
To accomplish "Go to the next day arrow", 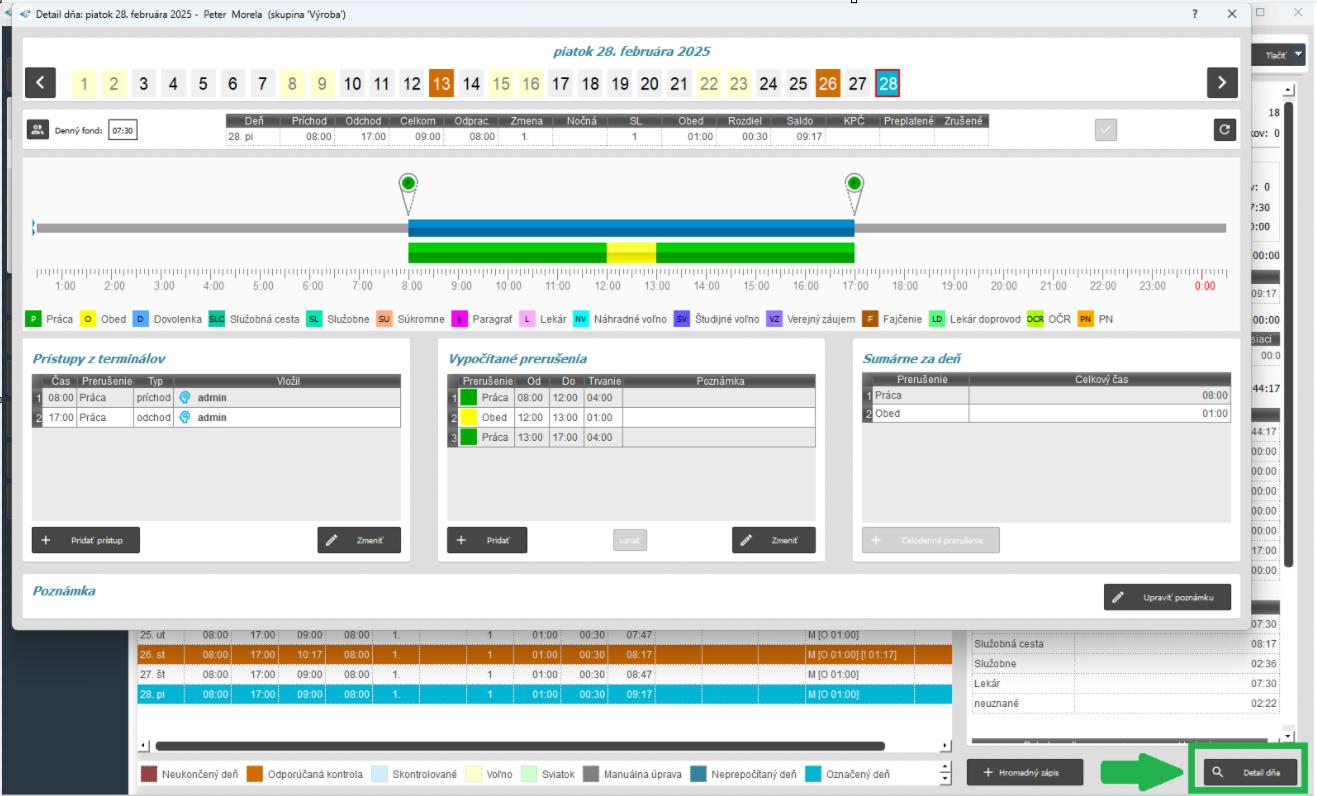I will pos(1222,83).
